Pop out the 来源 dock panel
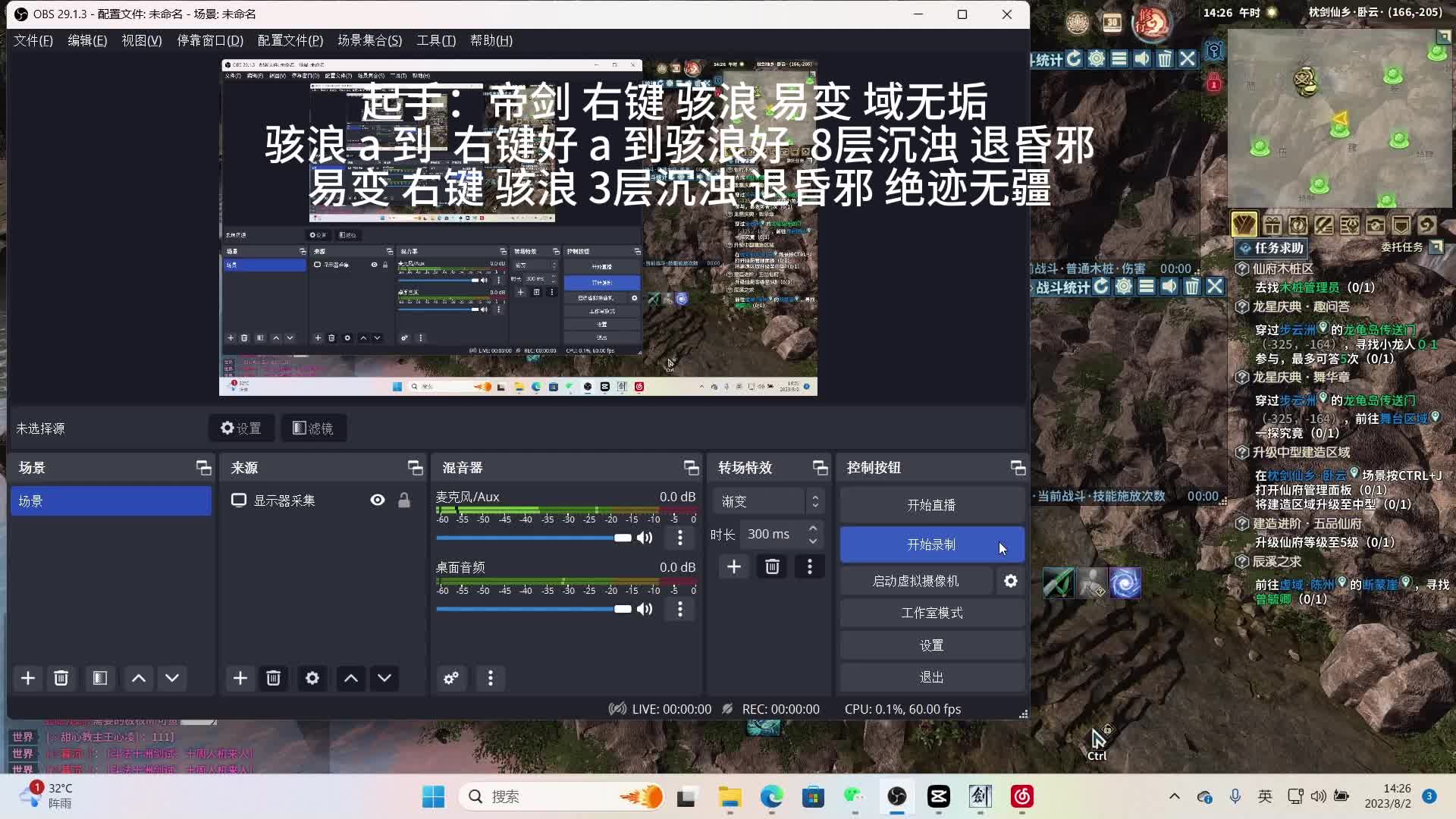 415,468
